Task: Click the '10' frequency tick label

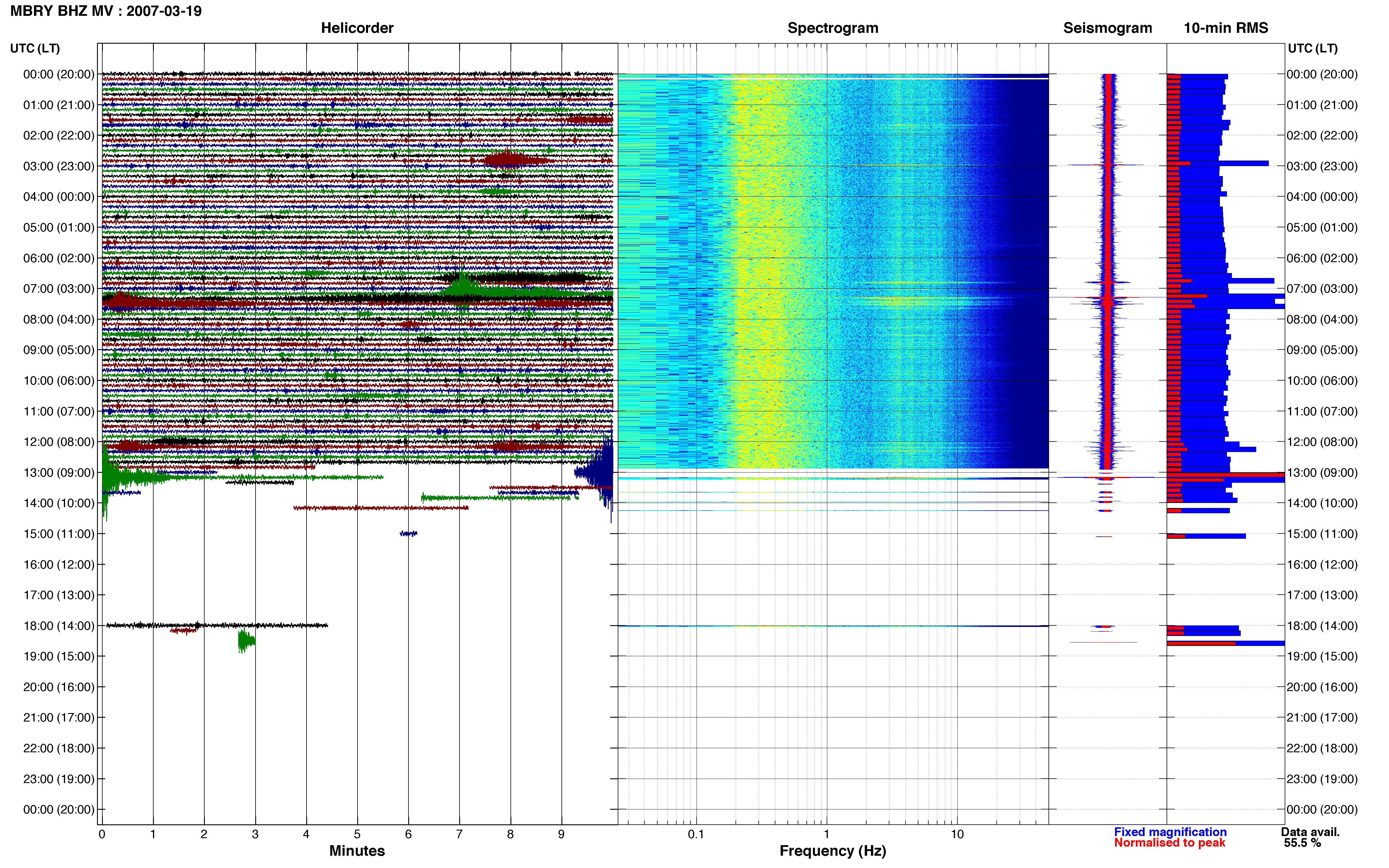Action: pos(957,834)
